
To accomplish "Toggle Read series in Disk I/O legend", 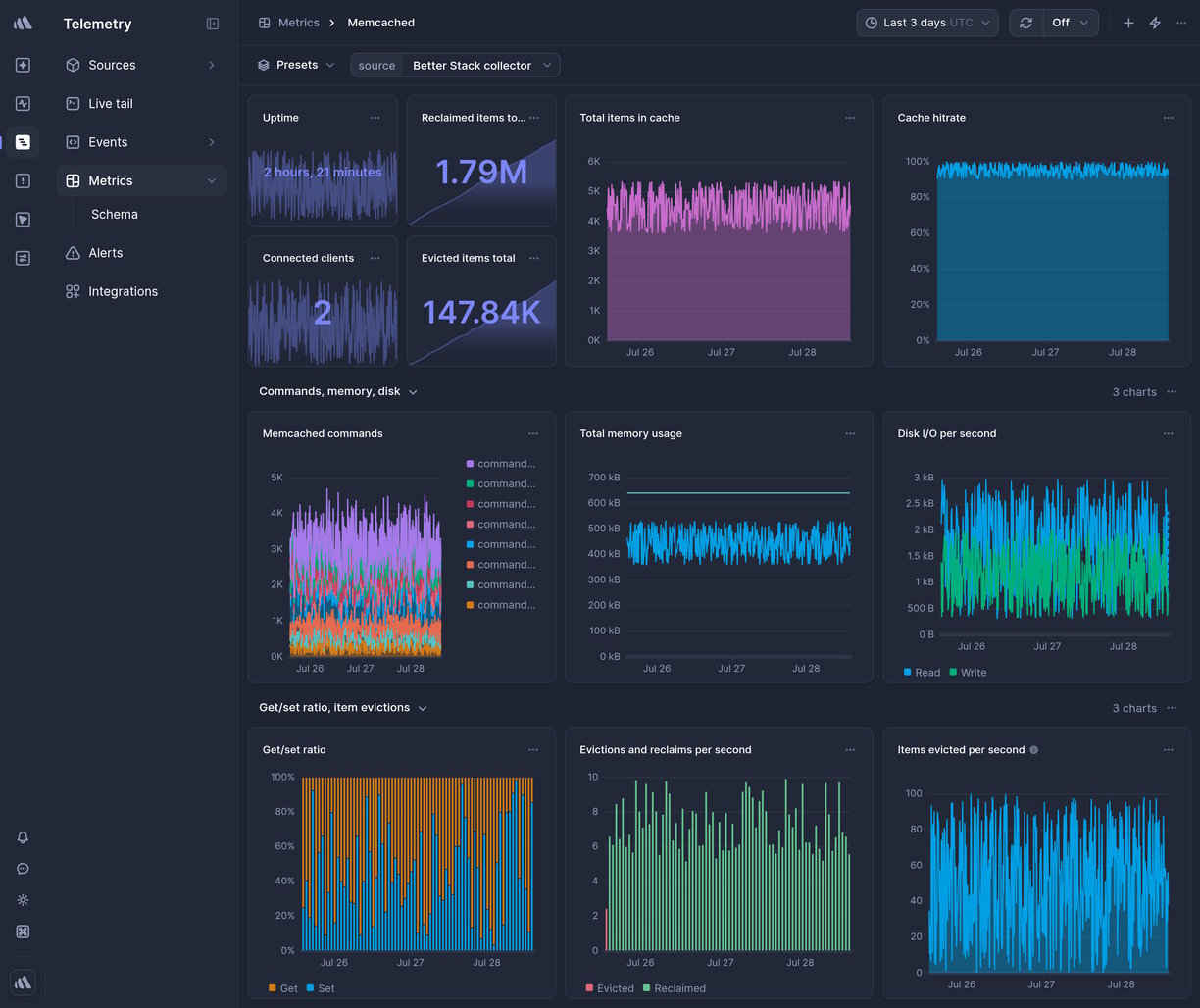I will pos(922,673).
